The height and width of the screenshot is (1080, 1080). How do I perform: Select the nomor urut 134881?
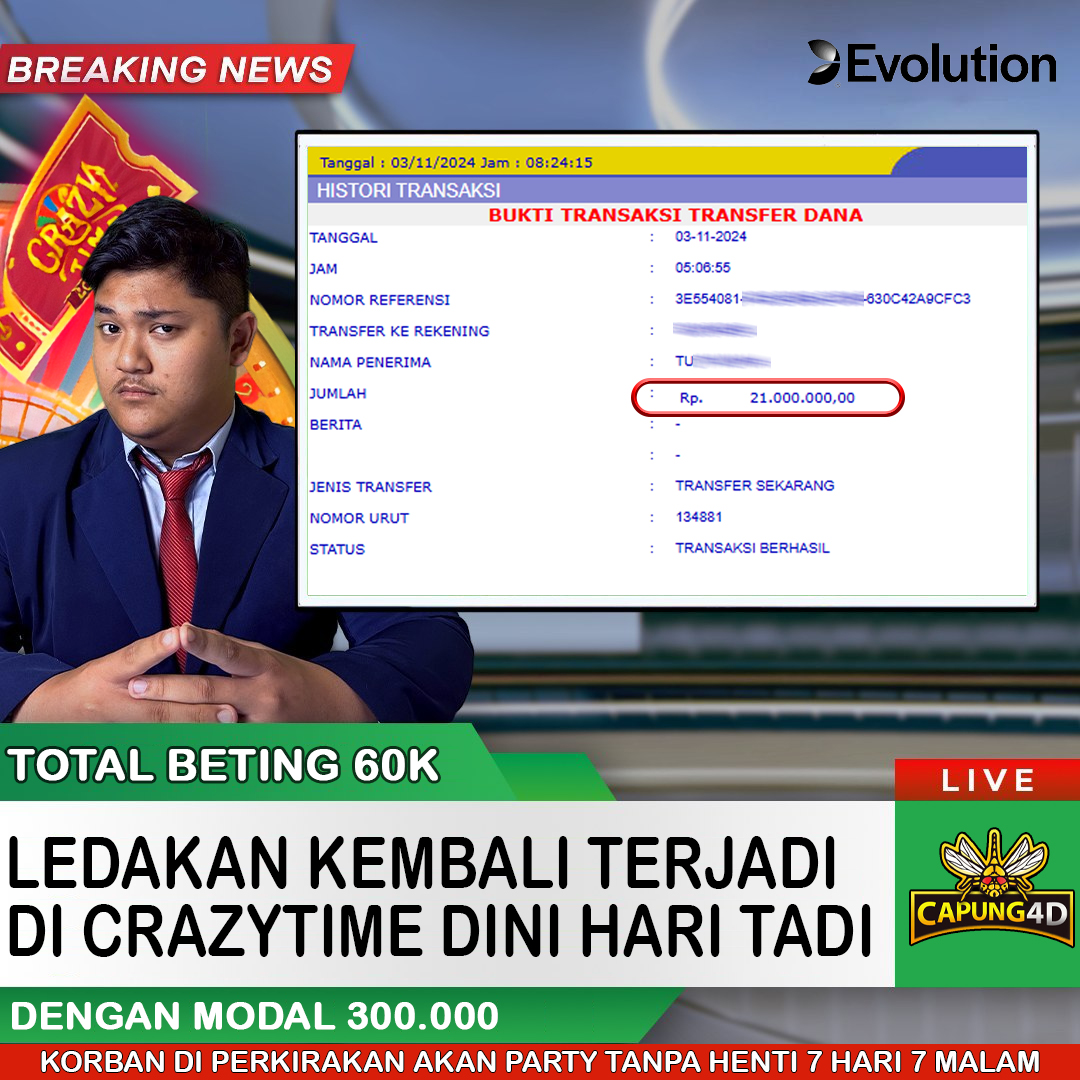click(699, 517)
